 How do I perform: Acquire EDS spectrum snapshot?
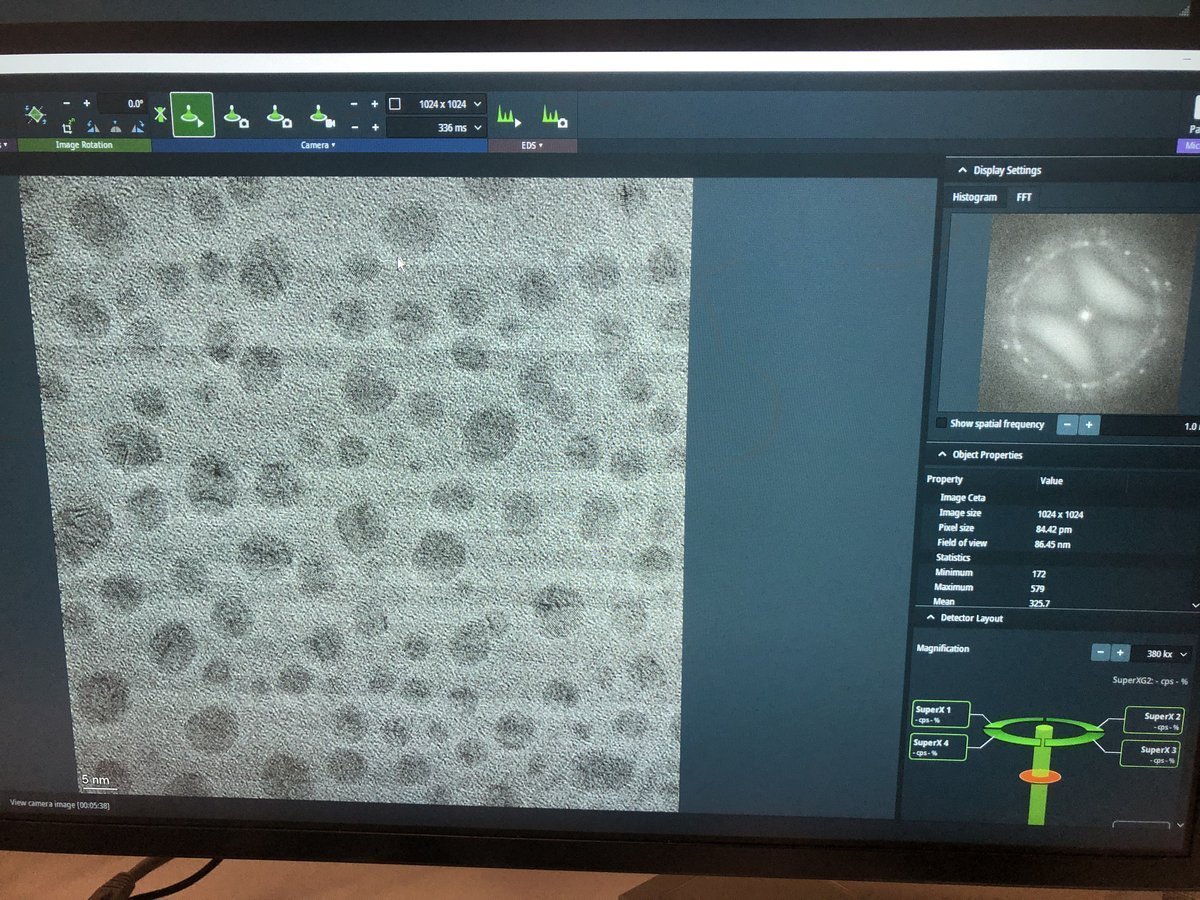coord(554,117)
